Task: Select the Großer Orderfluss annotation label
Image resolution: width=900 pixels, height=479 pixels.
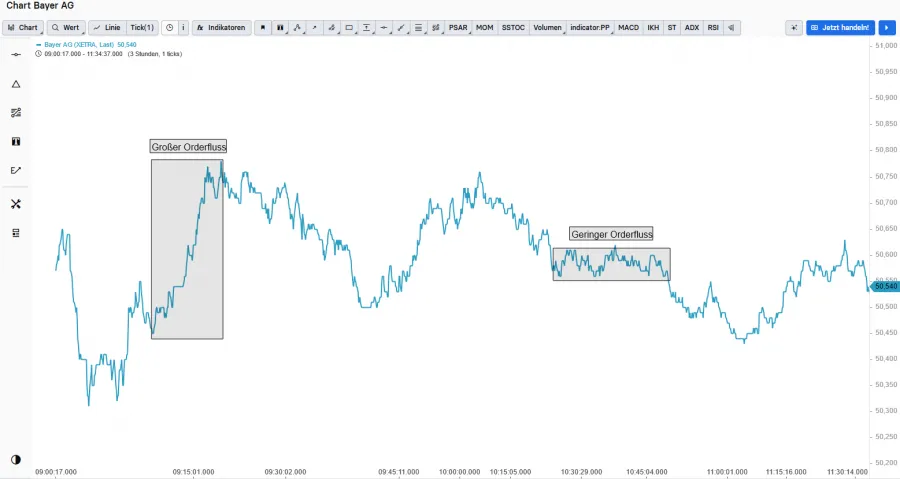Action: click(x=189, y=147)
